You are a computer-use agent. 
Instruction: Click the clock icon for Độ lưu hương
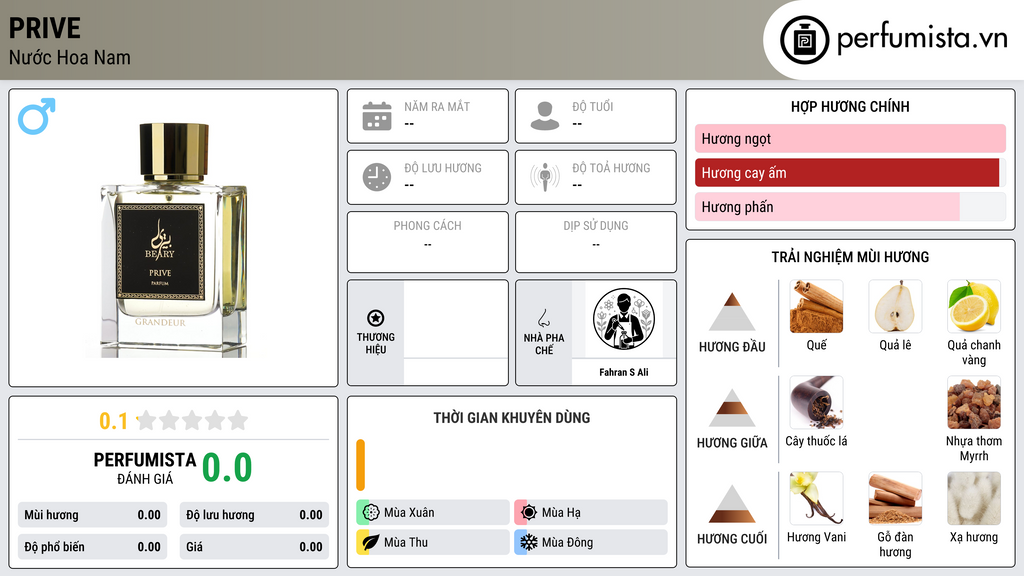coord(377,177)
